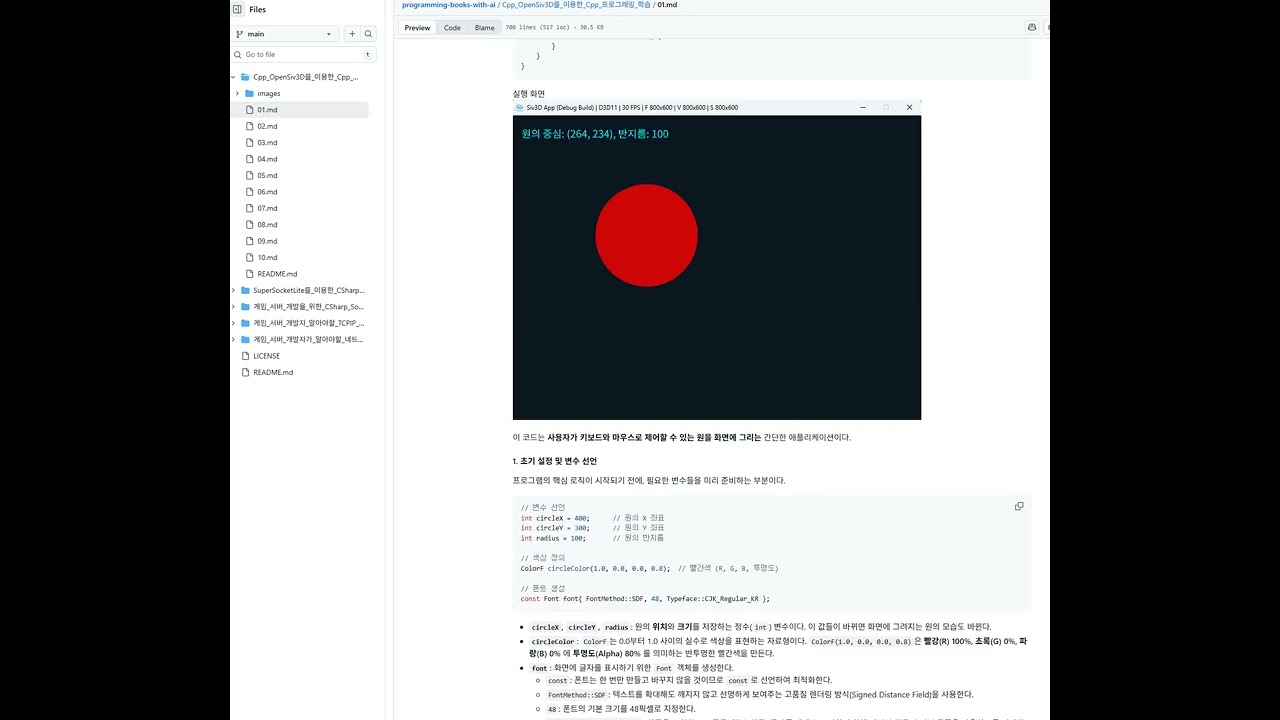This screenshot has height=720, width=1280.
Task: Expand the SuperSocketLite folder chevron
Action: pyautogui.click(x=234, y=290)
